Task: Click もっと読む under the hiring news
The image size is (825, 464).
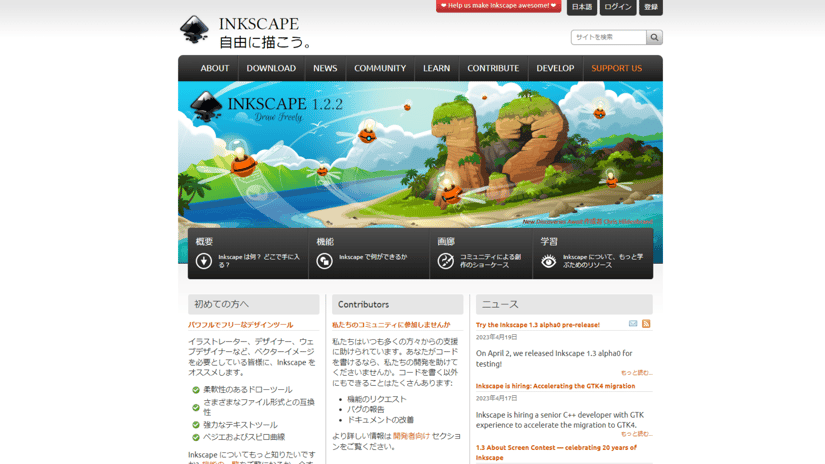Action: tap(637, 434)
